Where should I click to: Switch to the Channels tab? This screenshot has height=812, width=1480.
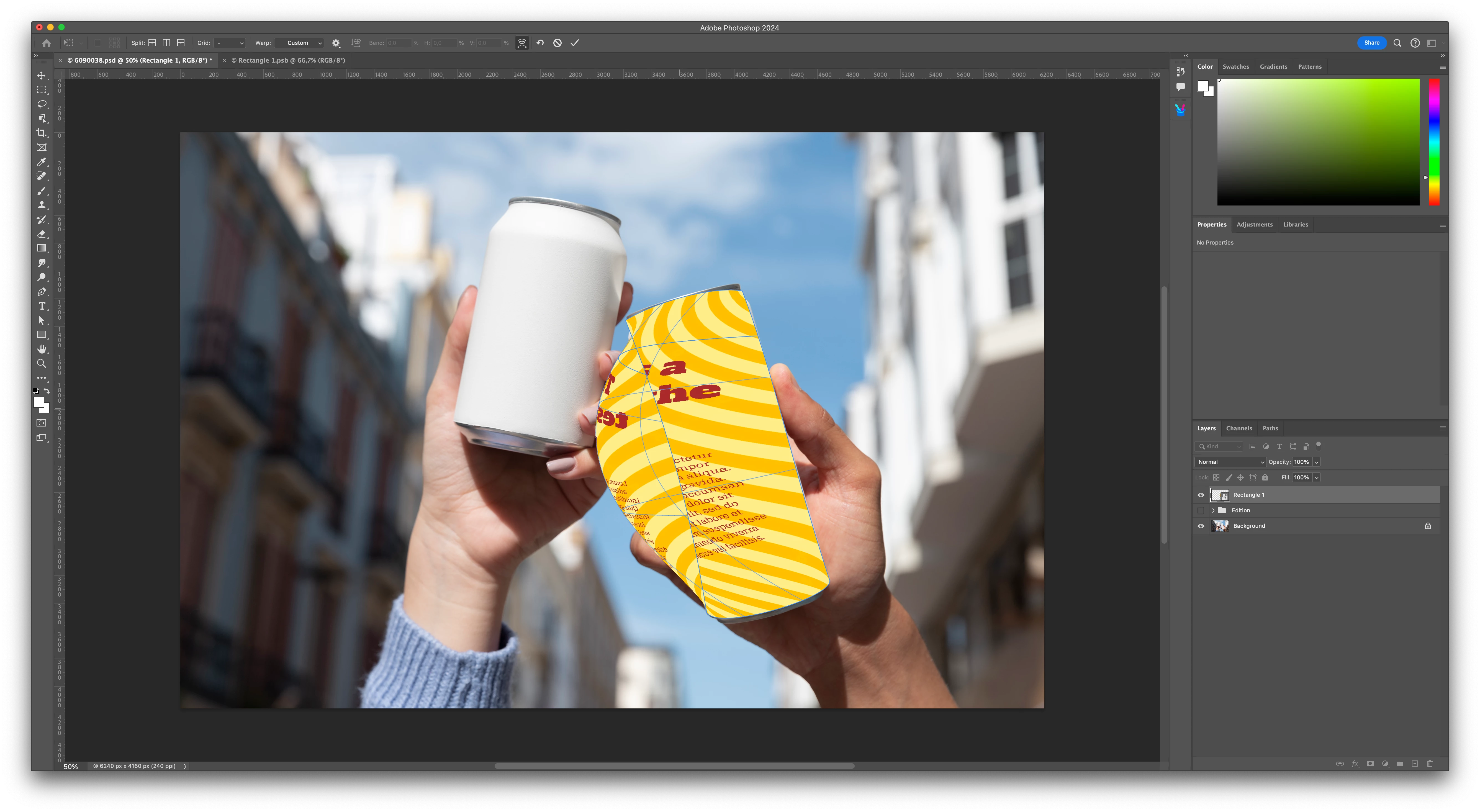(x=1239, y=428)
